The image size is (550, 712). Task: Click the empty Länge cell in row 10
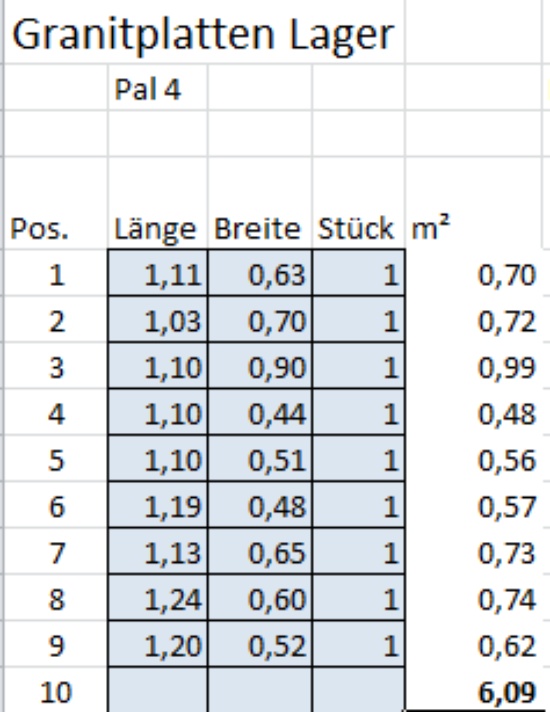(x=158, y=690)
